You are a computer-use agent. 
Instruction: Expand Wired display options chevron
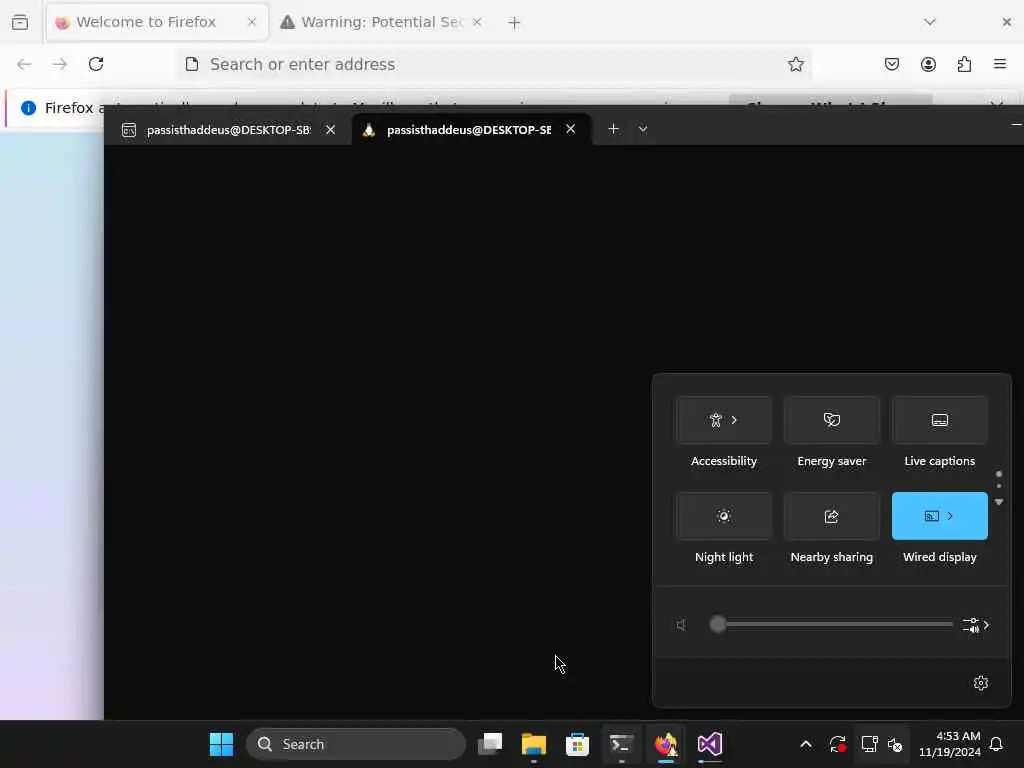pos(950,516)
